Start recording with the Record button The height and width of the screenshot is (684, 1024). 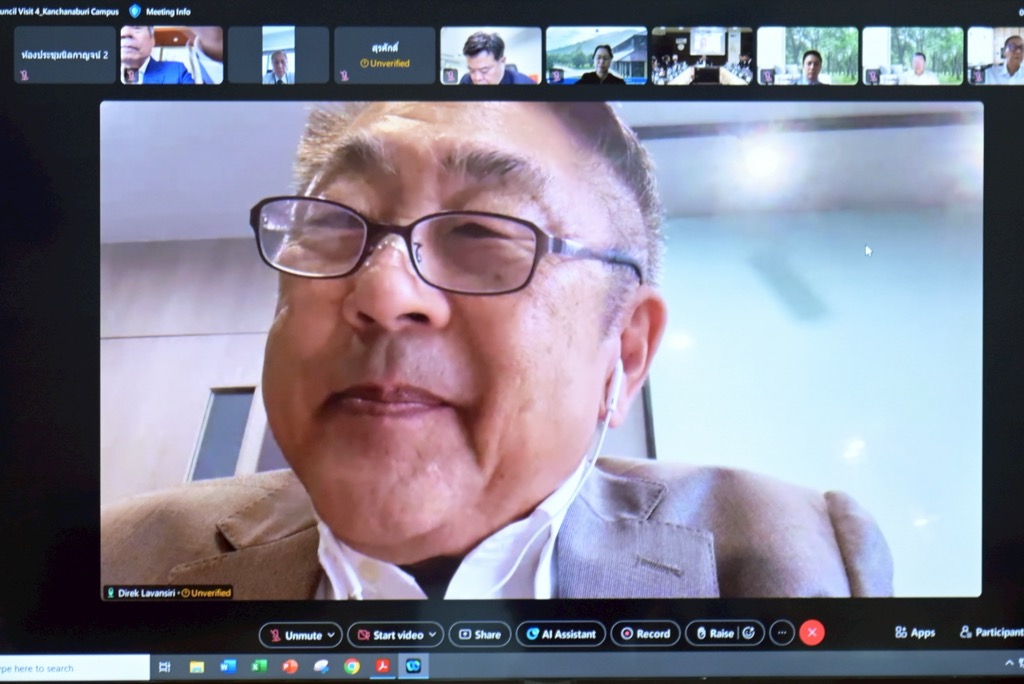645,634
